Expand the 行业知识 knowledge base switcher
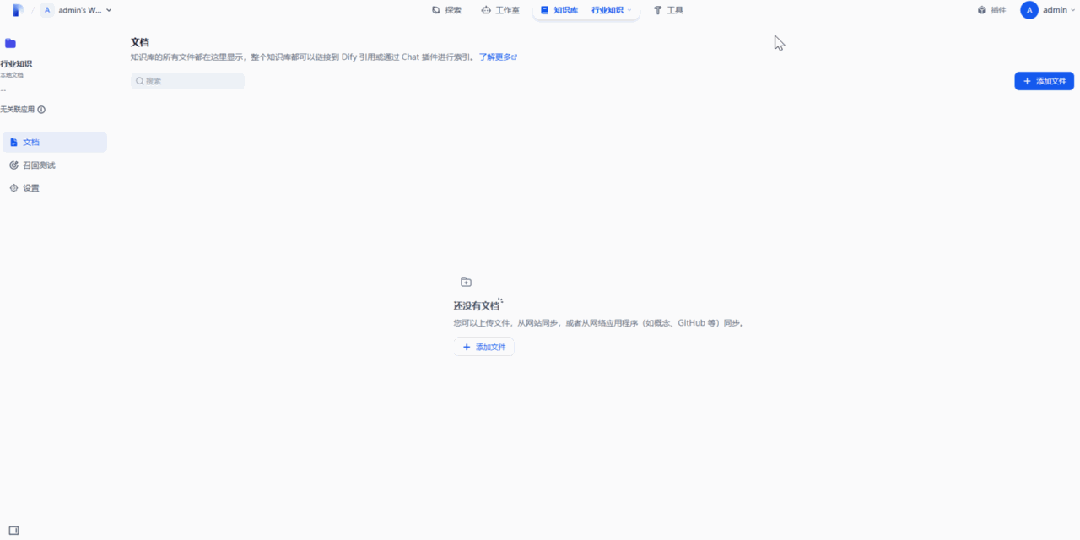Viewport: 1080px width, 540px height. coord(611,10)
